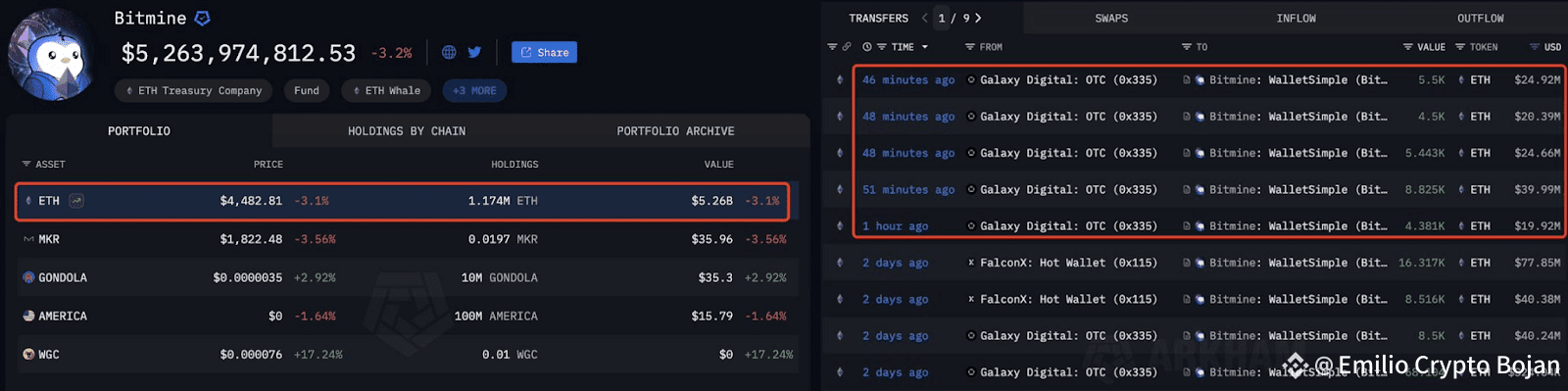Image resolution: width=1568 pixels, height=391 pixels.
Task: Open the Bitmine website globe icon
Action: click(449, 52)
